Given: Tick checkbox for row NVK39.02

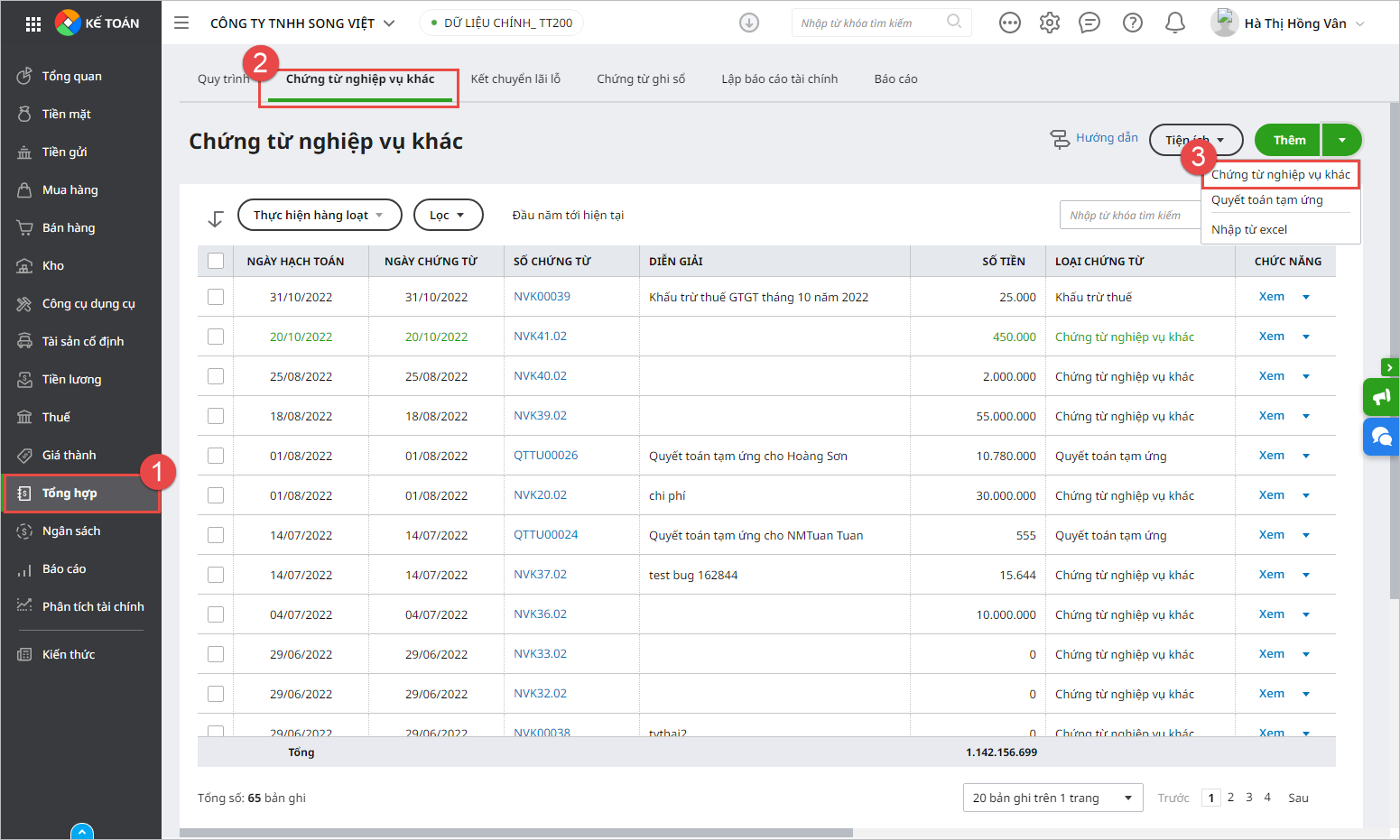Looking at the screenshot, I should [x=216, y=416].
